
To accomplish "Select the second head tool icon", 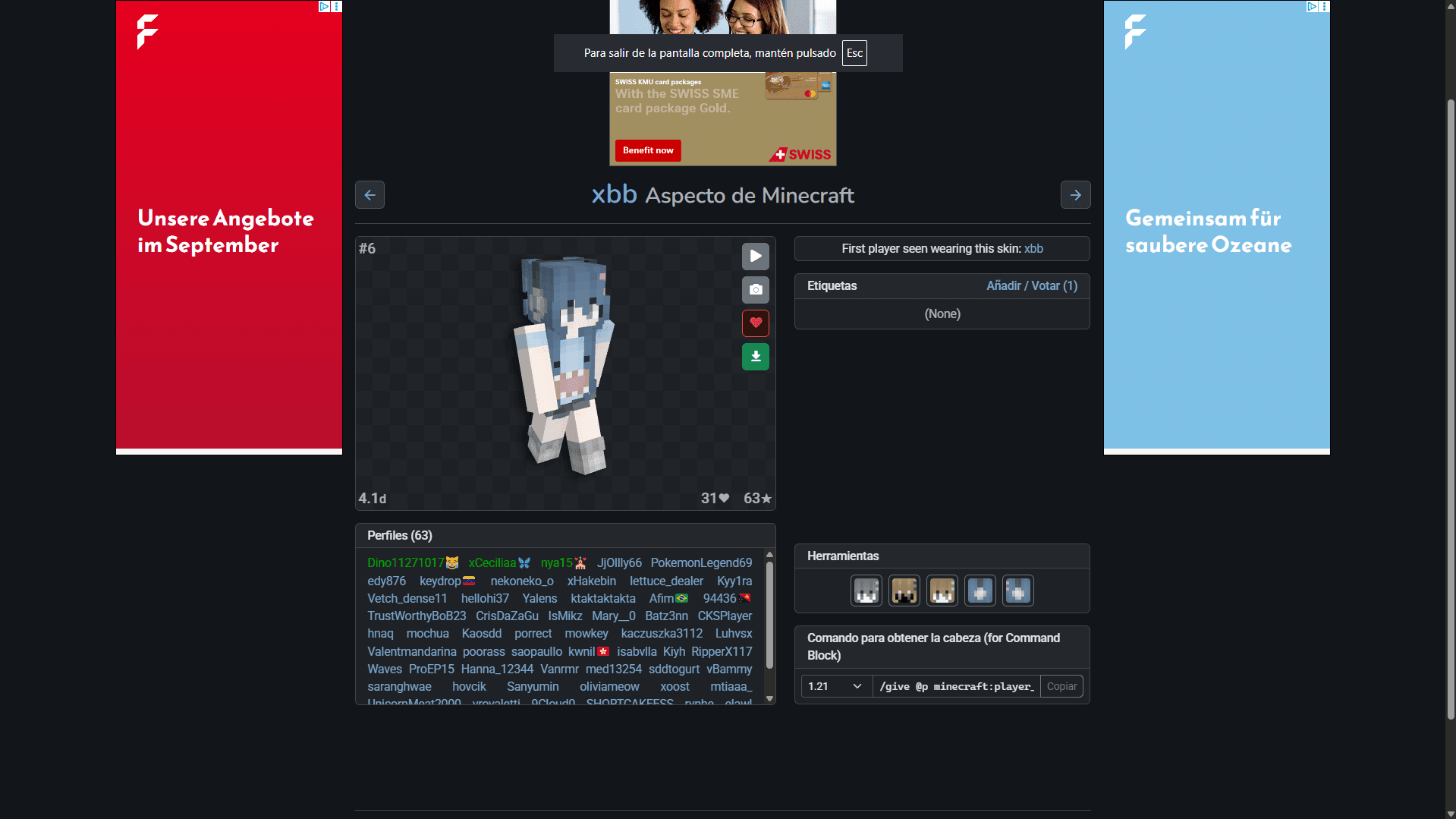I will click(x=904, y=591).
